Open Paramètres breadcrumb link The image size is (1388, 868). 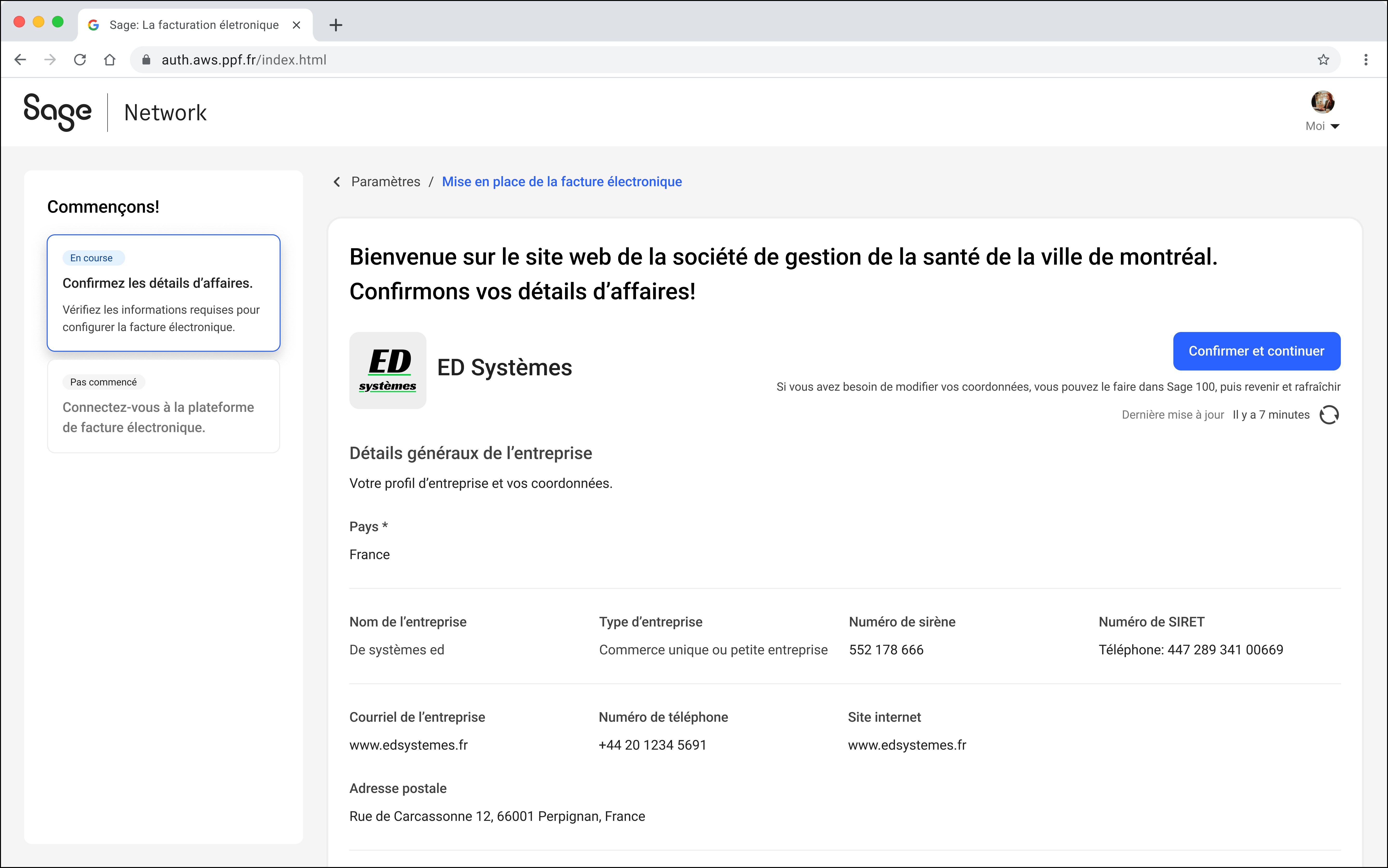[385, 182]
